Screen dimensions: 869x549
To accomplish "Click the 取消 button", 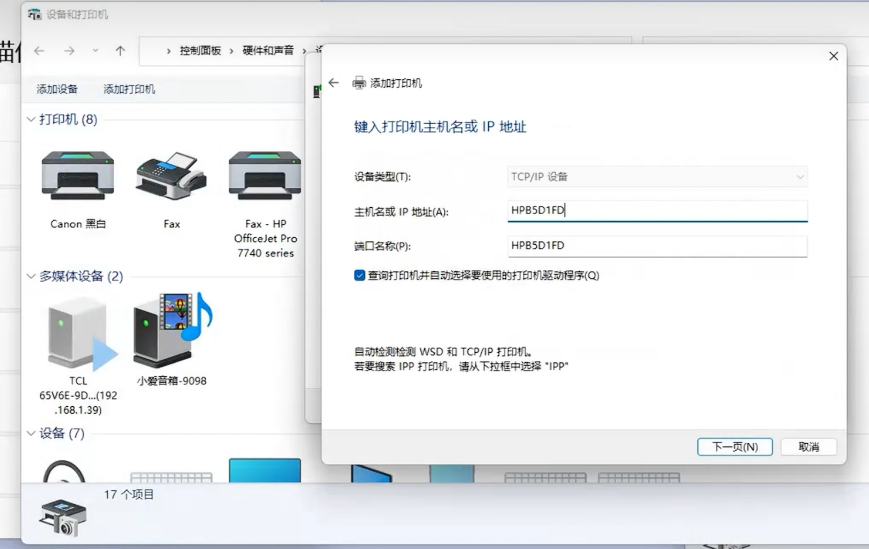I will click(x=809, y=447).
